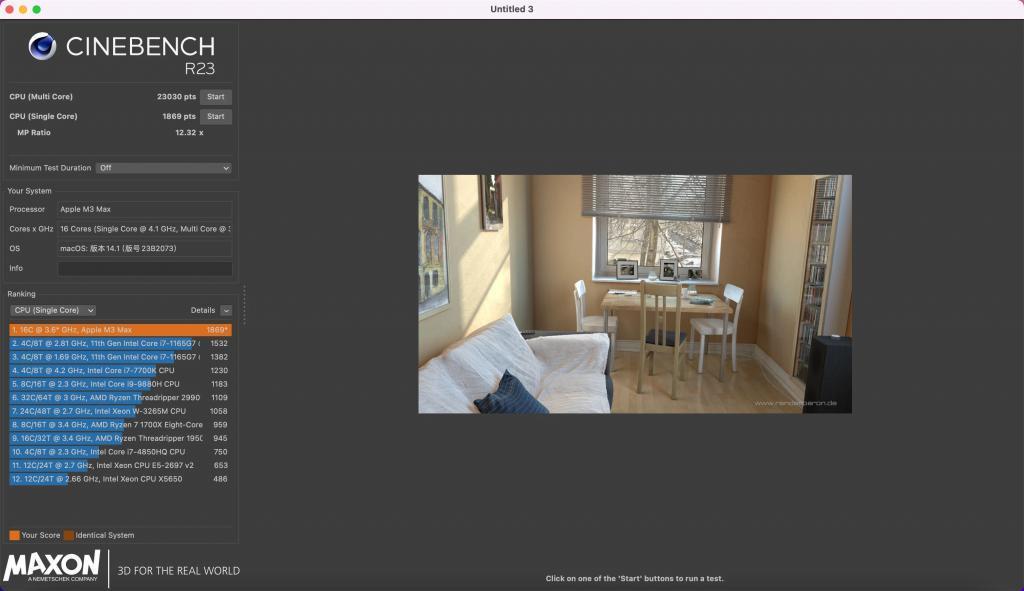Click the Info input field

[145, 268]
